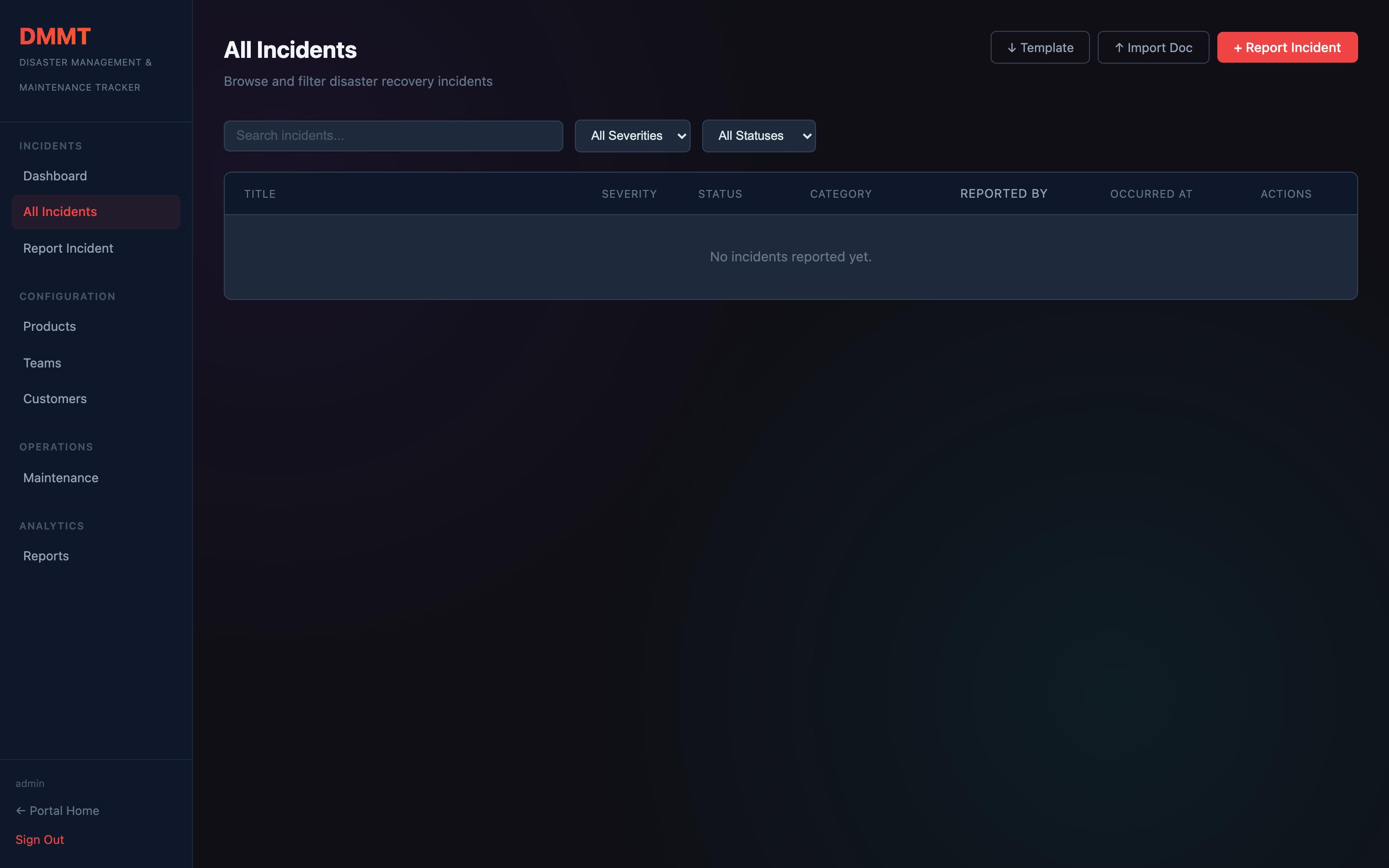Screen dimensions: 1389x868
Task: Click the plus icon on Report Incident button
Action: coord(1238,48)
